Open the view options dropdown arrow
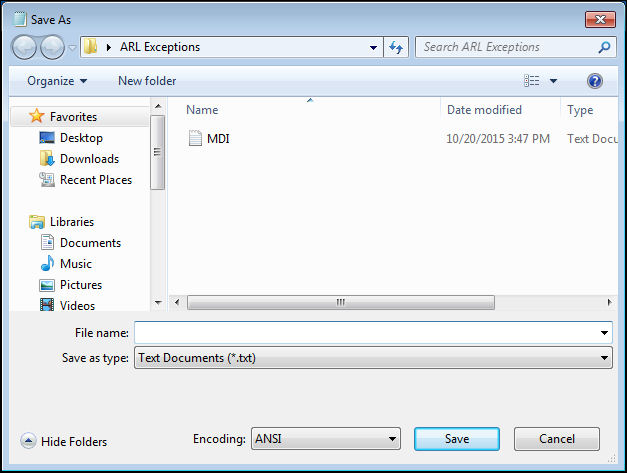 click(553, 81)
